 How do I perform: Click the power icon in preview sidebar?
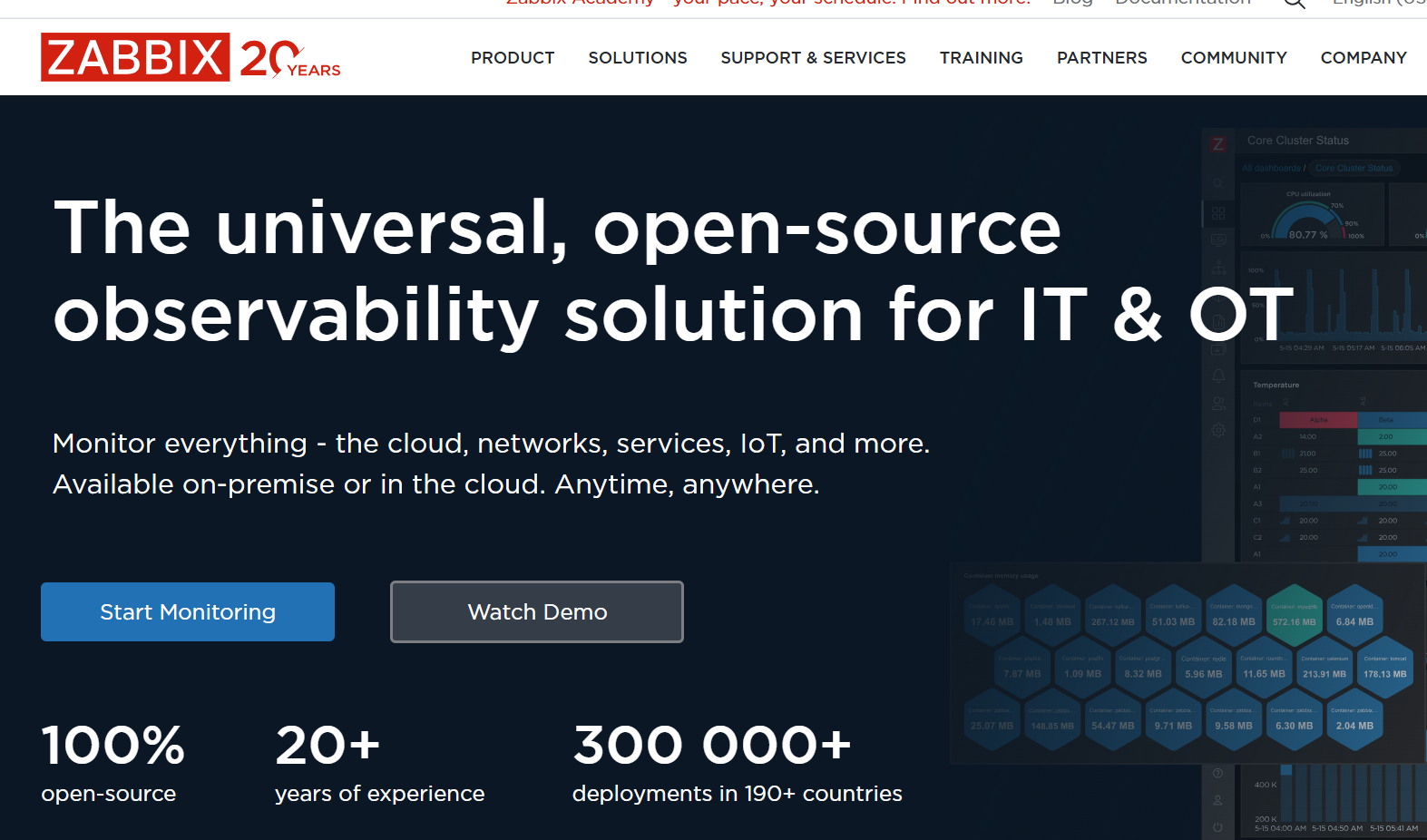(x=1218, y=827)
